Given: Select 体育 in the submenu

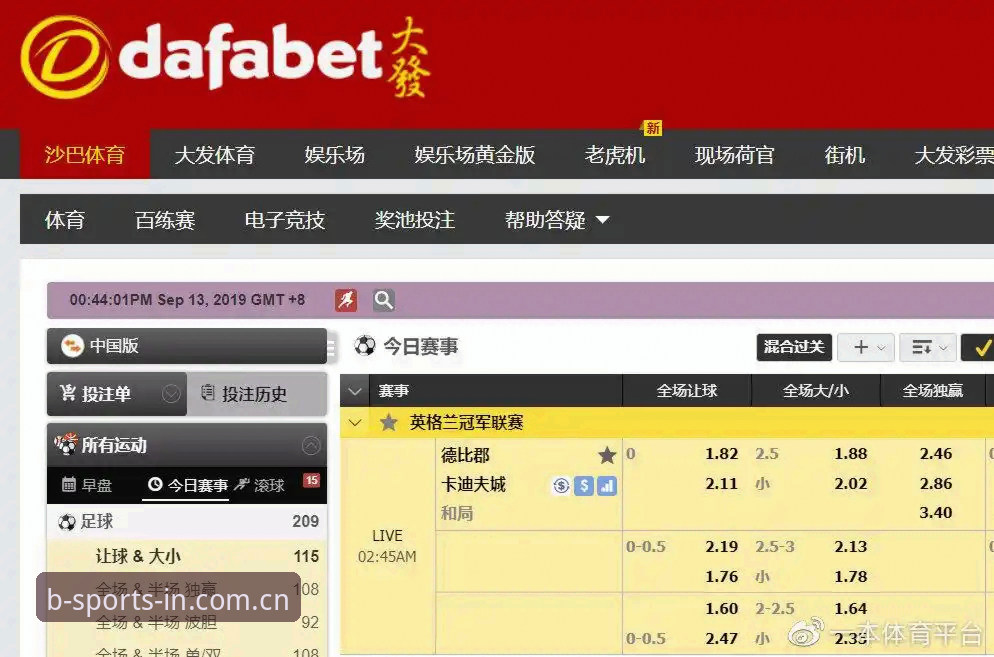Looking at the screenshot, I should (x=65, y=220).
